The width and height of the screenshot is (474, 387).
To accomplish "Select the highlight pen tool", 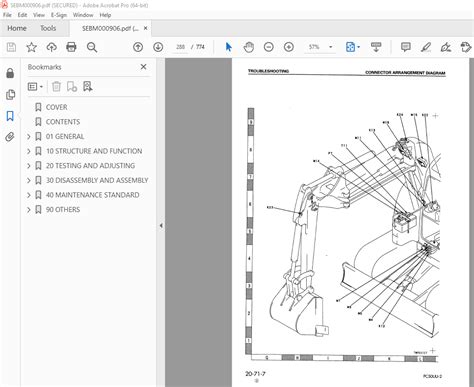I will click(x=426, y=47).
